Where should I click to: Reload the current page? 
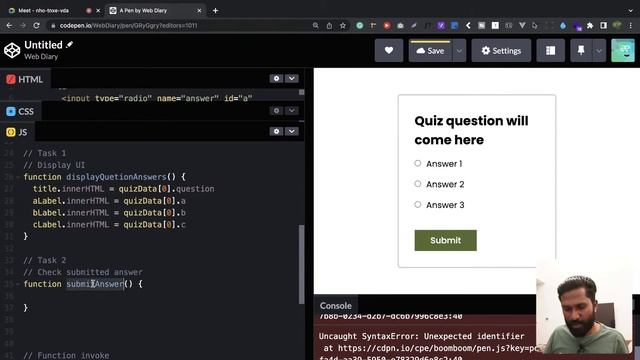[x=36, y=25]
